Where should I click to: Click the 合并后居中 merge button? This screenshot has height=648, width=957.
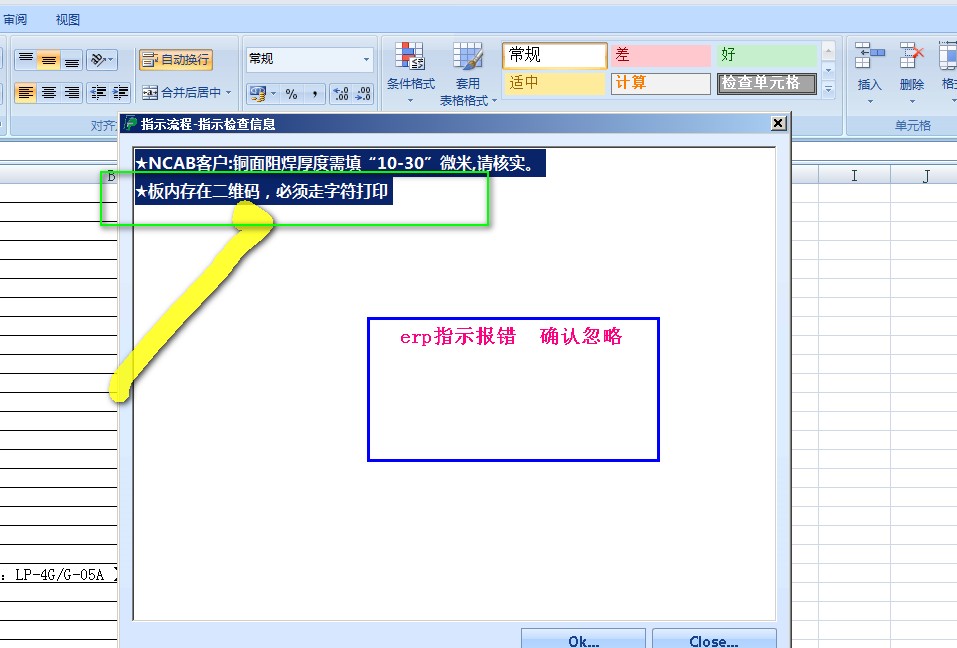click(x=181, y=93)
